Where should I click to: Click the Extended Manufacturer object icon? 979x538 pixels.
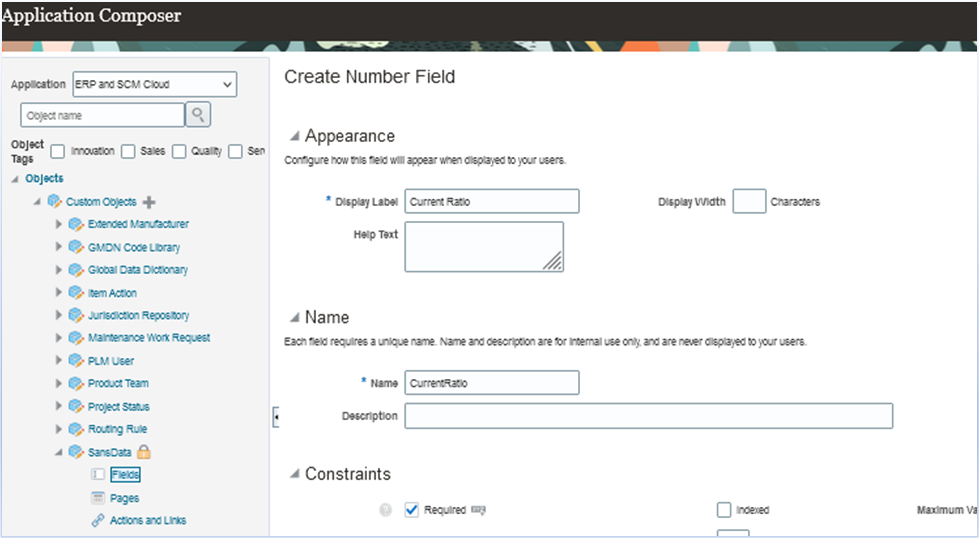76,224
